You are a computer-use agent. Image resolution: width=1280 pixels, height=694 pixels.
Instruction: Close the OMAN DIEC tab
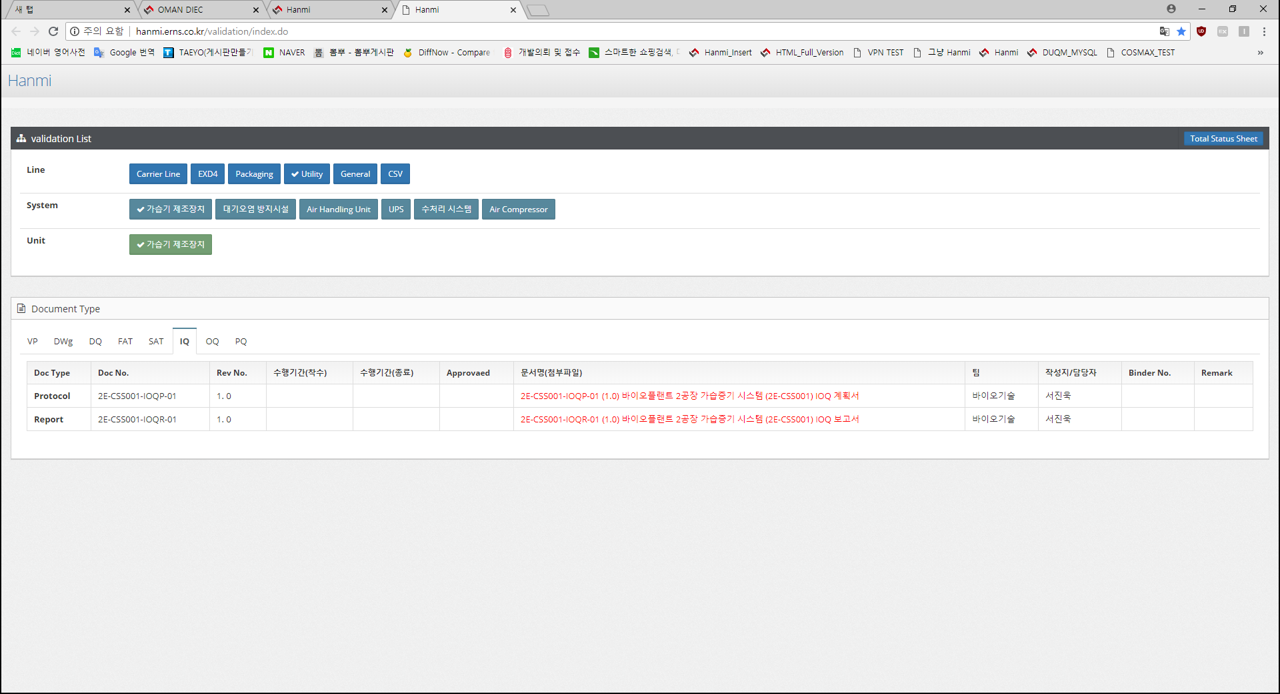click(256, 10)
